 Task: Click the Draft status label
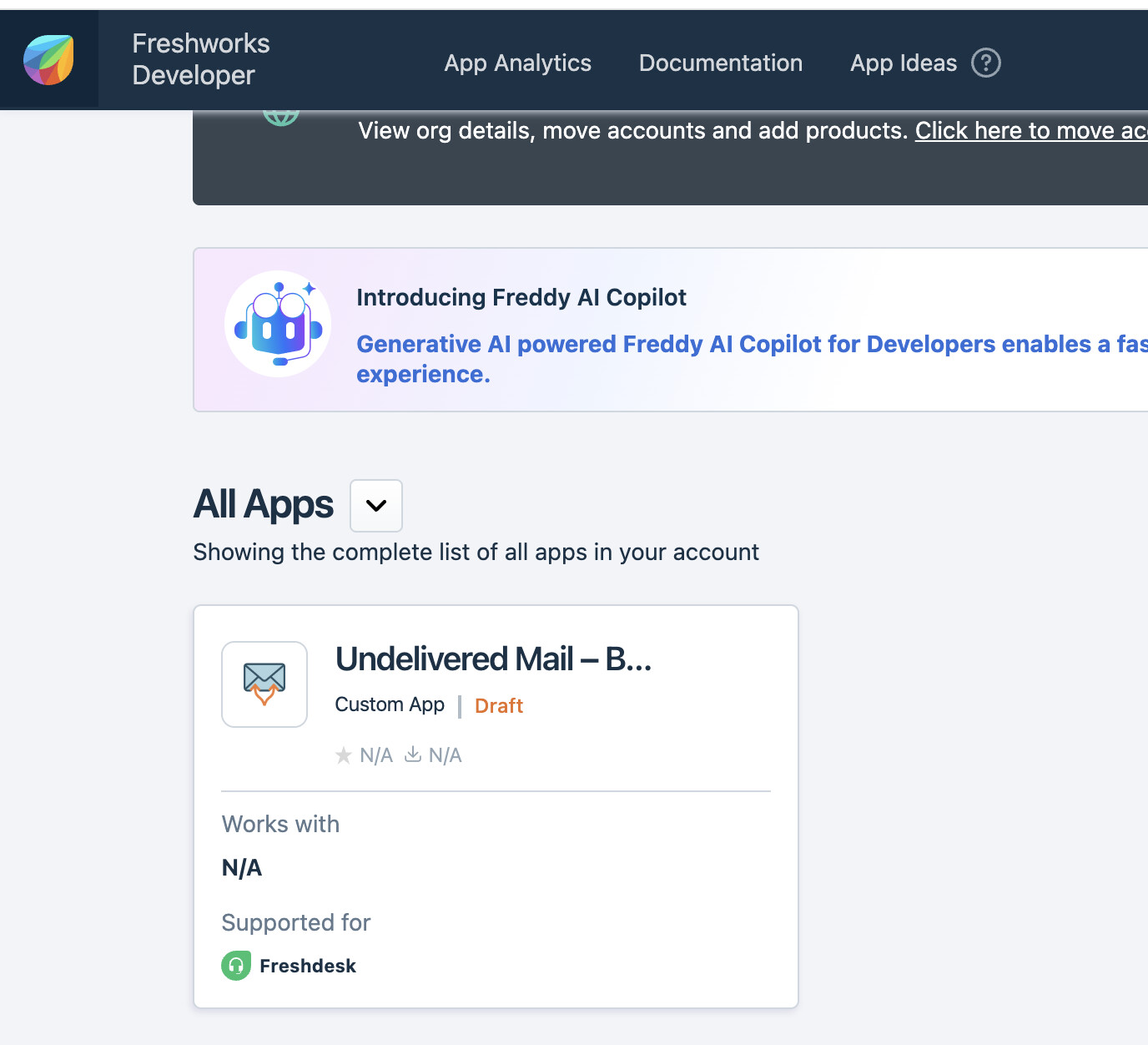click(x=498, y=706)
